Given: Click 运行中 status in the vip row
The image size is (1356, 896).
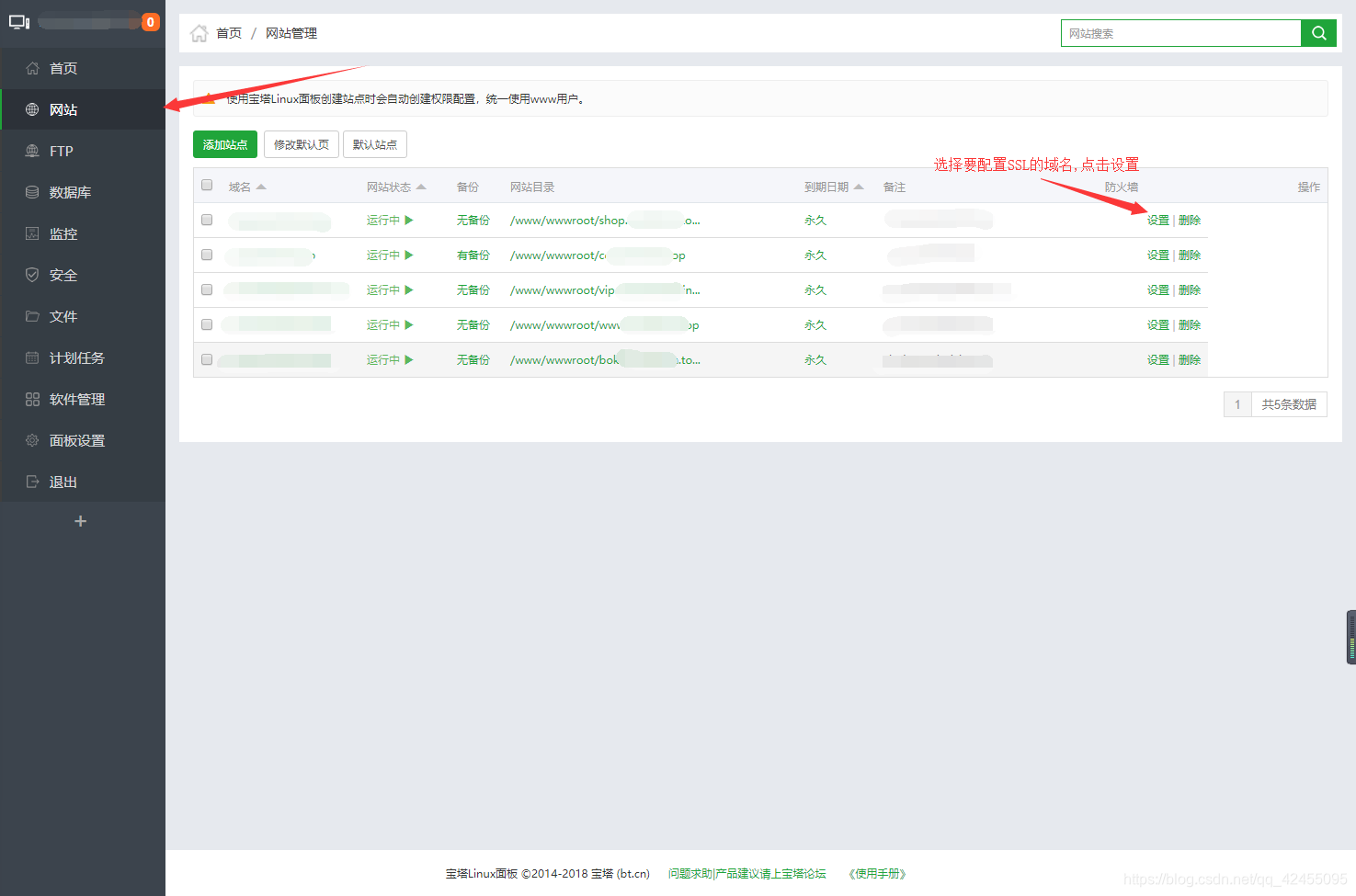Looking at the screenshot, I should pos(383,289).
